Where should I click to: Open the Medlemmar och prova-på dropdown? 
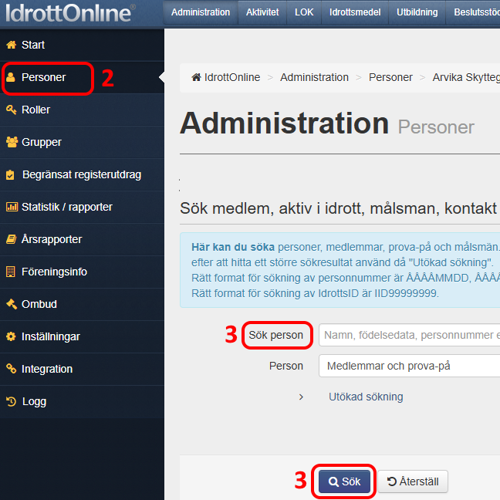point(409,366)
